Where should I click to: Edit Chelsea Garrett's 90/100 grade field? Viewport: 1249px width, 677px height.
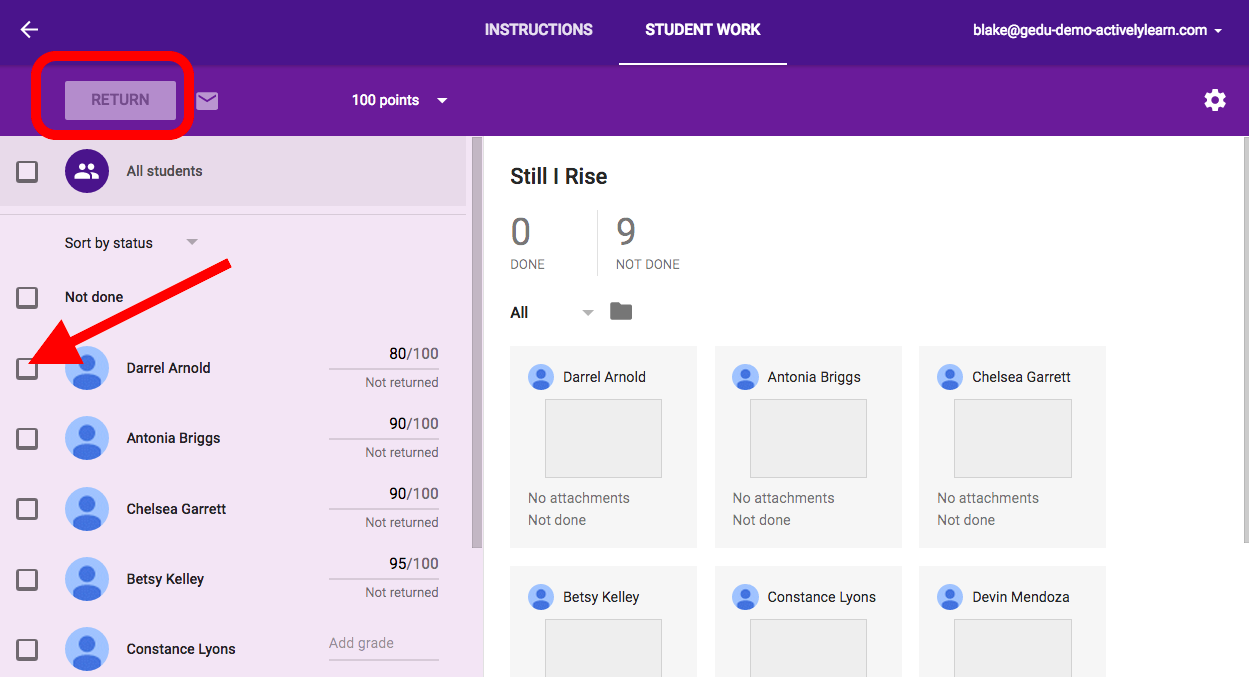(x=384, y=494)
